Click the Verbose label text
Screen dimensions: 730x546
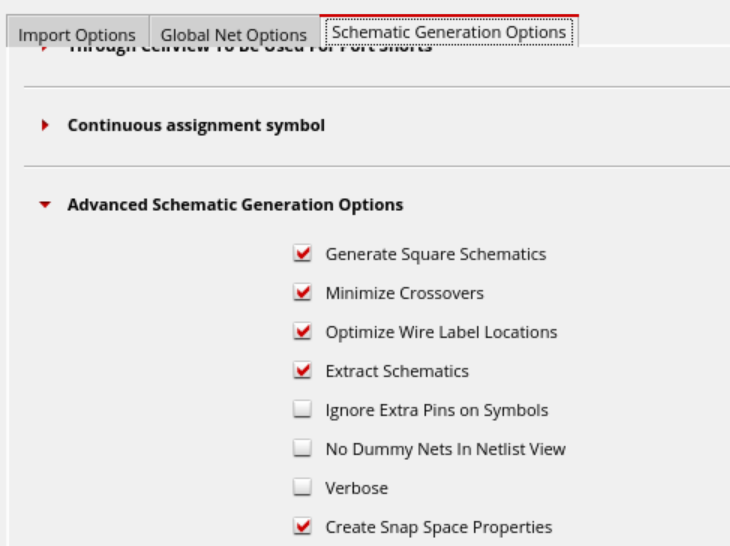tap(357, 488)
